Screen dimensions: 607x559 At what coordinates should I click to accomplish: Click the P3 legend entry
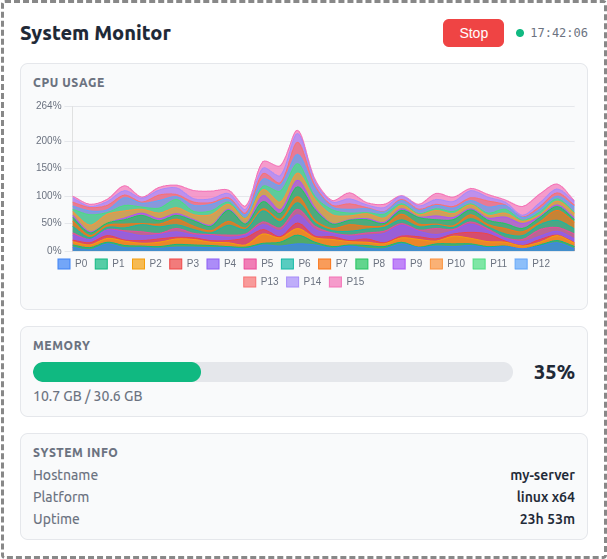pyautogui.click(x=184, y=263)
